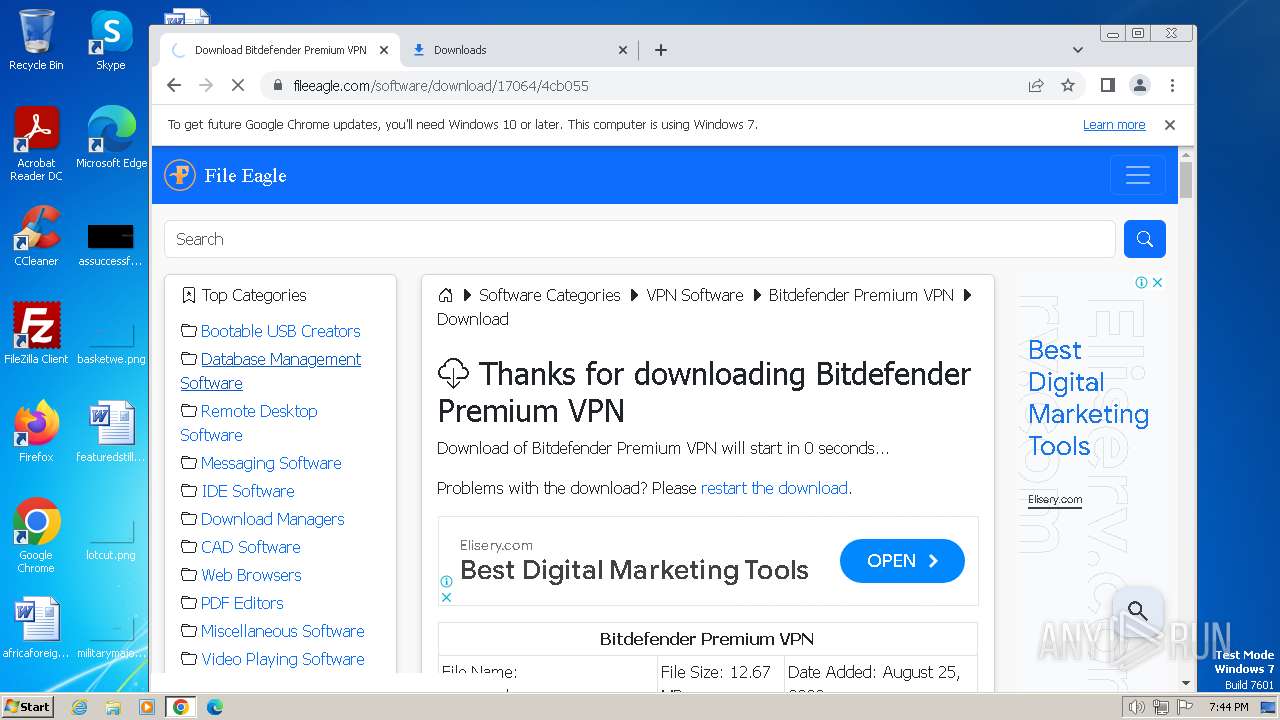Click VPN Software breadcrumb
The image size is (1280, 720).
coord(695,295)
